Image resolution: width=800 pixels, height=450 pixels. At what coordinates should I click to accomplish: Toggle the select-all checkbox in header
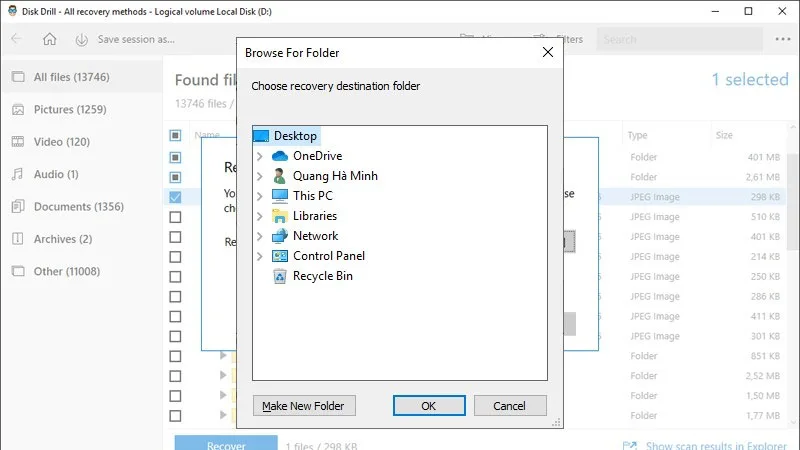click(175, 135)
